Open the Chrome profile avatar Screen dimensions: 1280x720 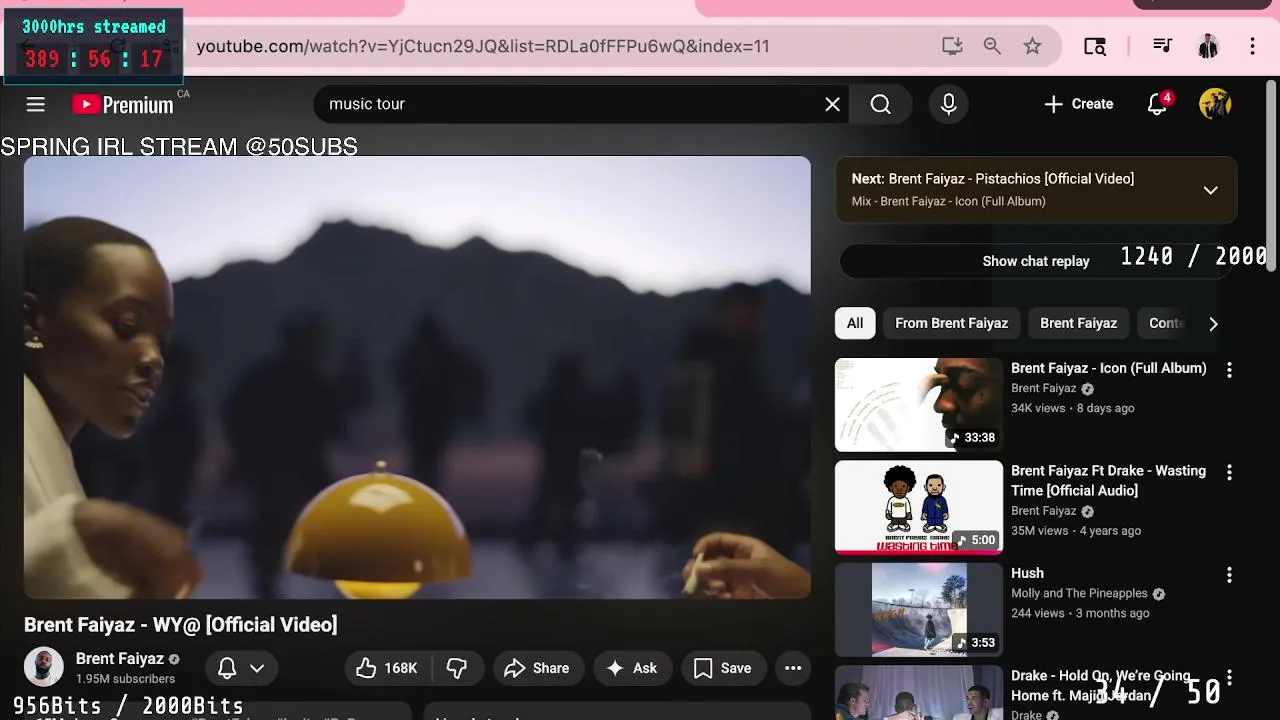(1208, 46)
